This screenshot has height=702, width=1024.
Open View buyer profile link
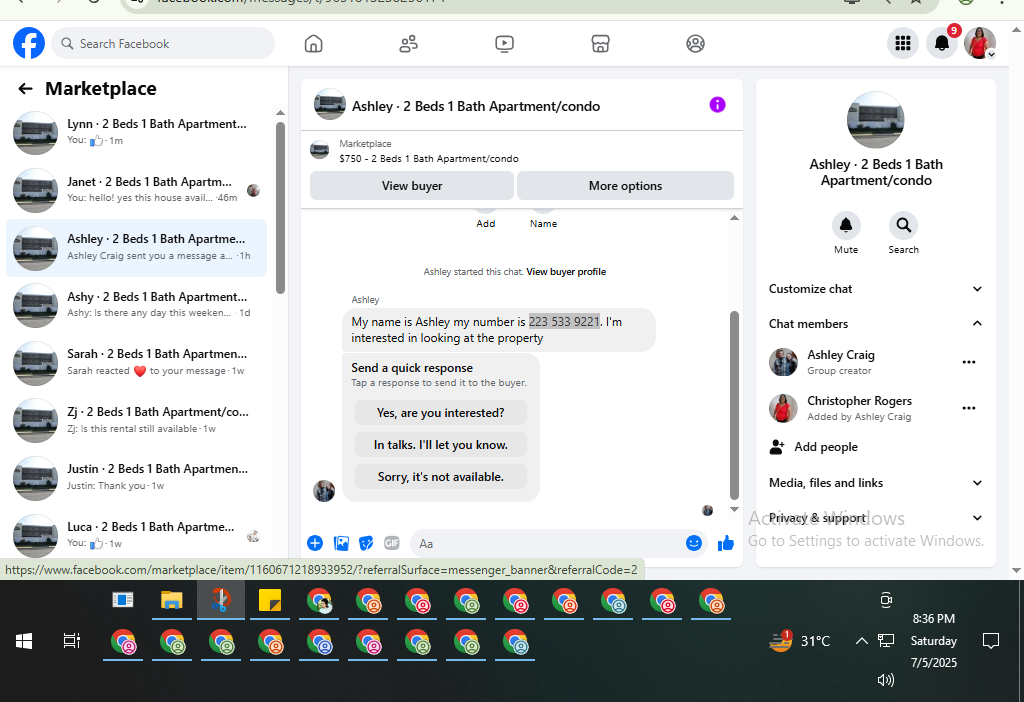566,272
